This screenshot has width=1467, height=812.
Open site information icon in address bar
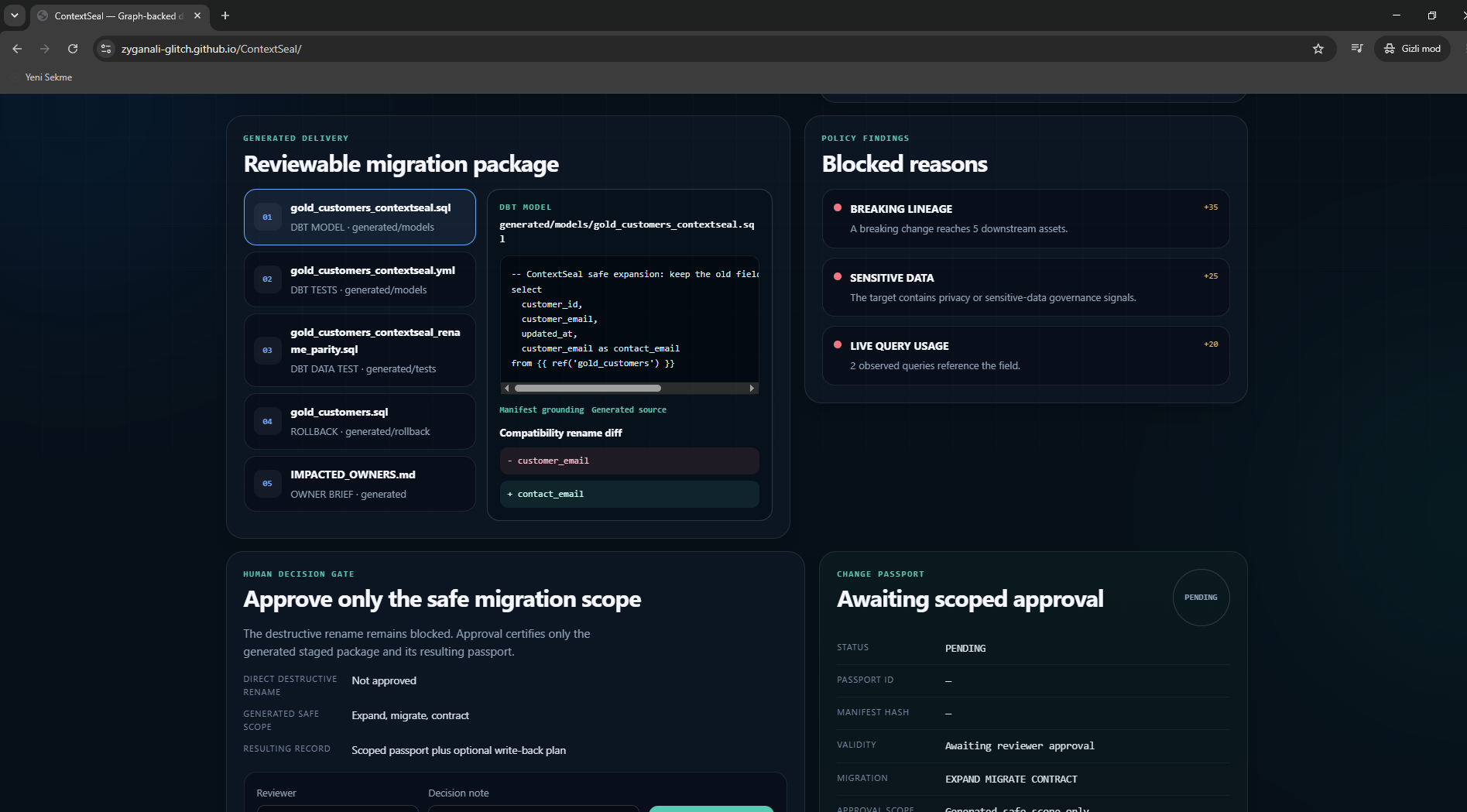106,49
